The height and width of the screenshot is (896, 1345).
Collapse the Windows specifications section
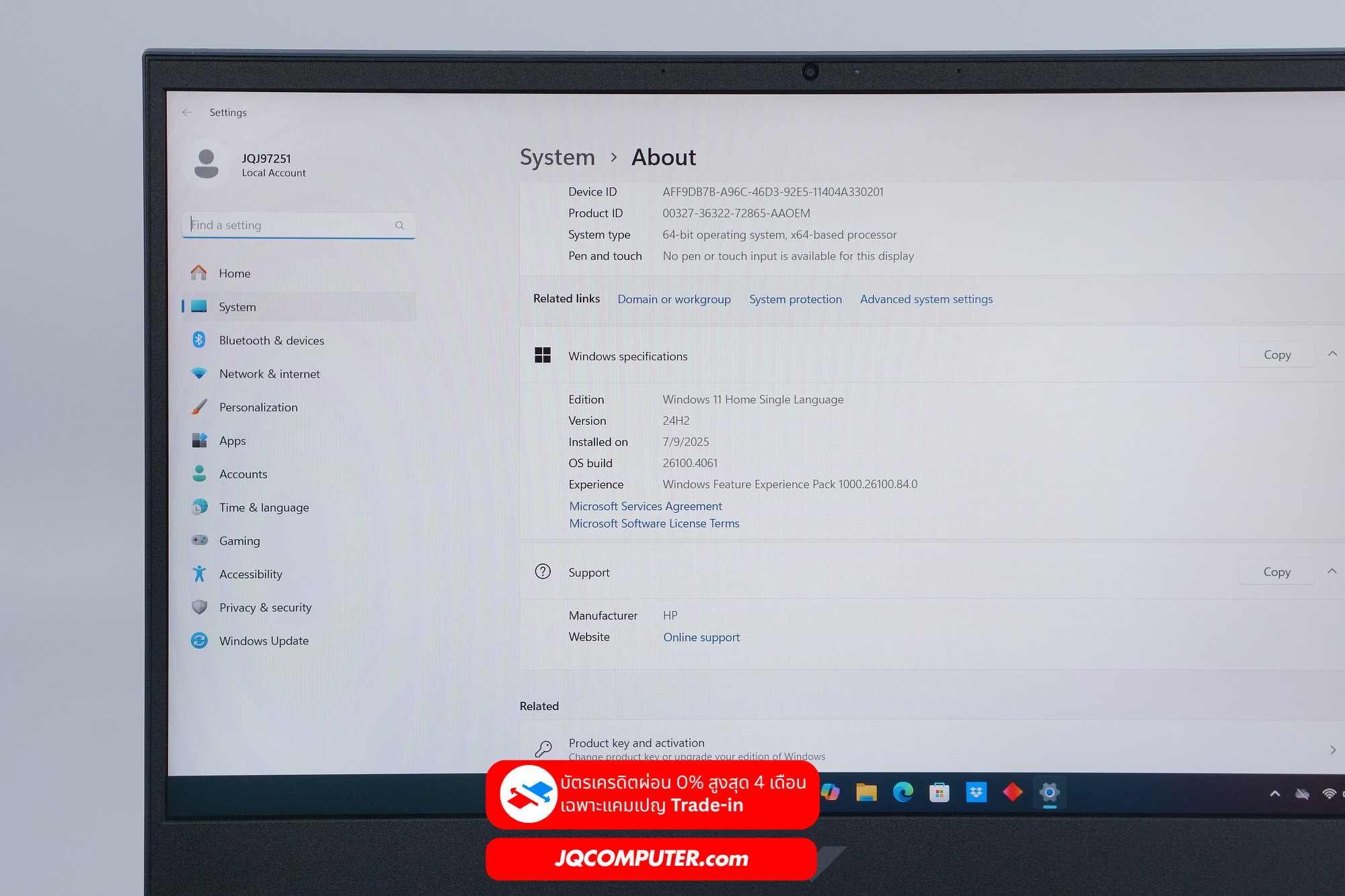(1332, 354)
